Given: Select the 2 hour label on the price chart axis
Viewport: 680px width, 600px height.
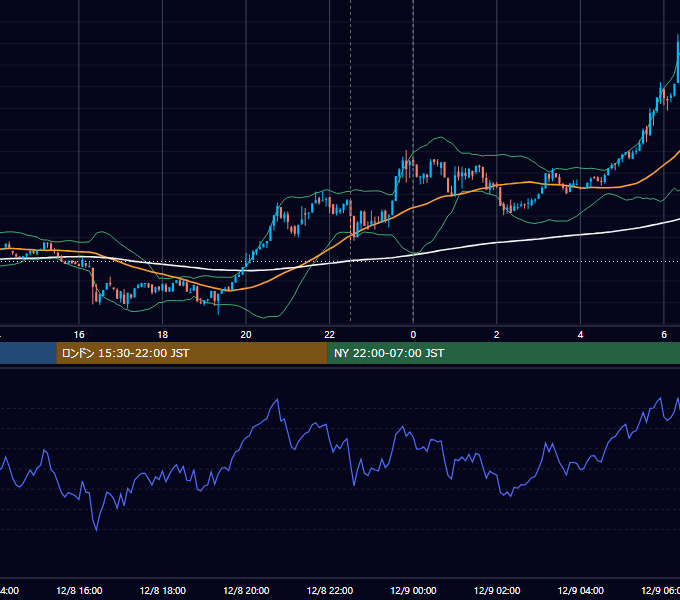Looking at the screenshot, I should point(497,335).
